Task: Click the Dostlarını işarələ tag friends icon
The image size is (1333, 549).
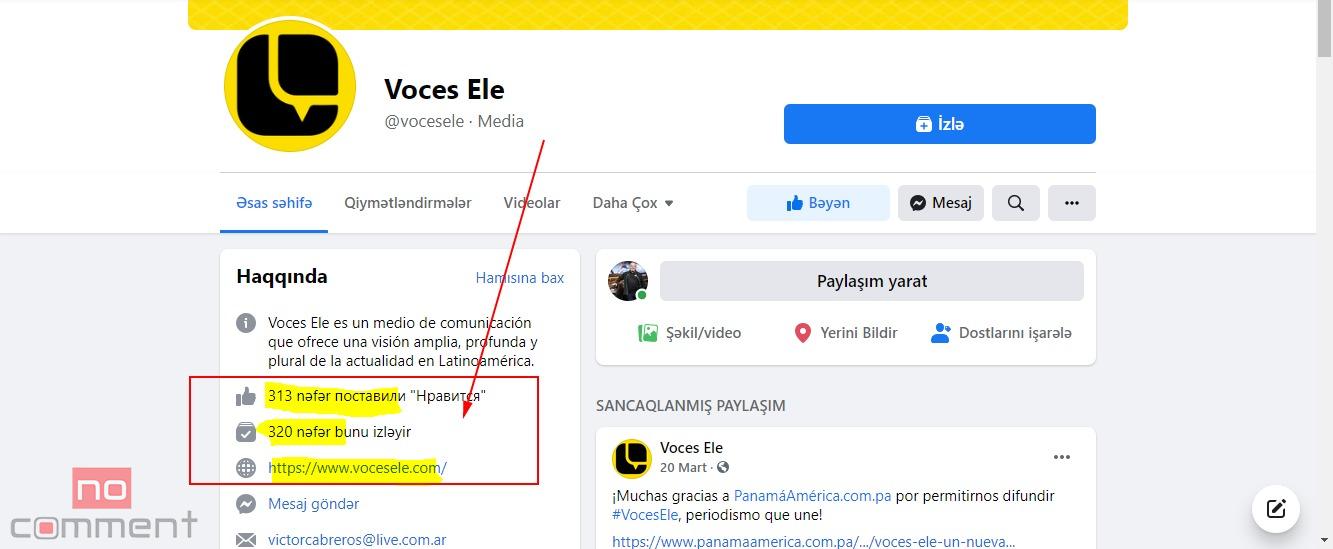Action: point(940,333)
